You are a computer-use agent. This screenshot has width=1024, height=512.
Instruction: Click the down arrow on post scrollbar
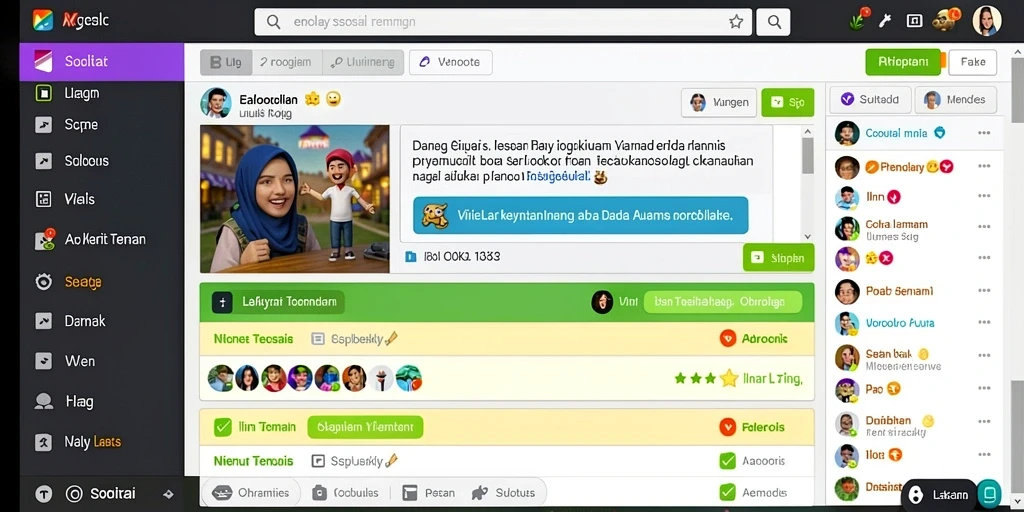[x=808, y=236]
